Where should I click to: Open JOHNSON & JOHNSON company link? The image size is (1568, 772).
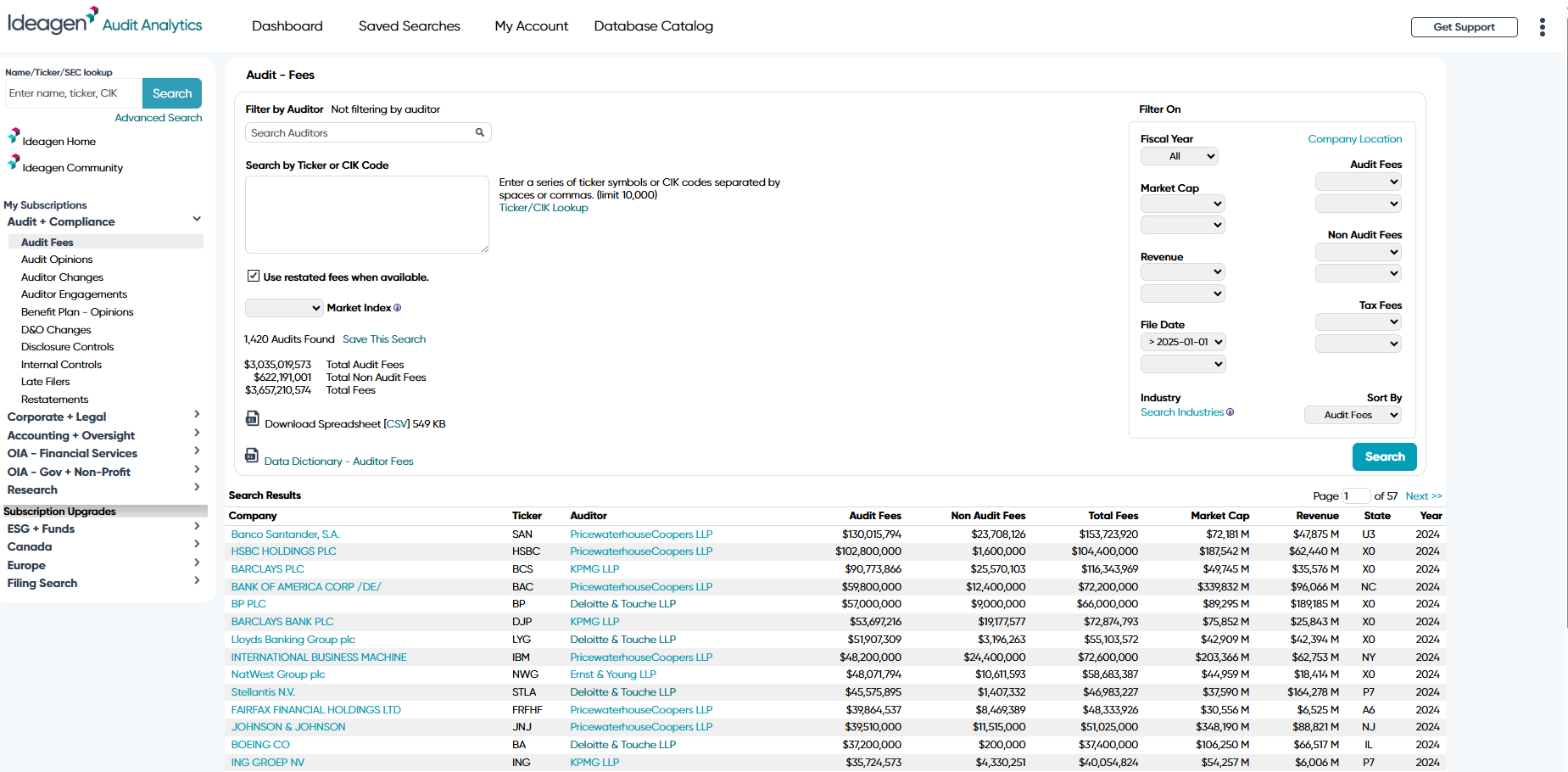pyautogui.click(x=288, y=727)
